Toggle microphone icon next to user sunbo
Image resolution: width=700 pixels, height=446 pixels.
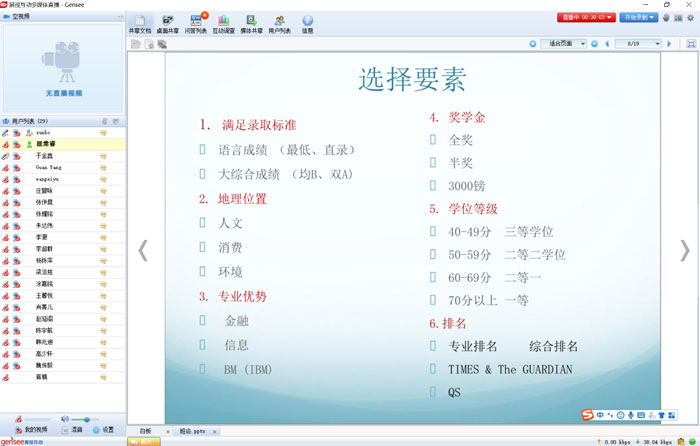click(6, 132)
